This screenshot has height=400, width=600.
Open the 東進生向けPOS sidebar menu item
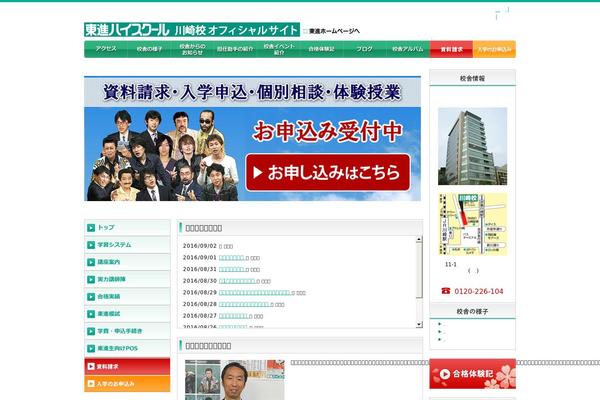click(127, 348)
